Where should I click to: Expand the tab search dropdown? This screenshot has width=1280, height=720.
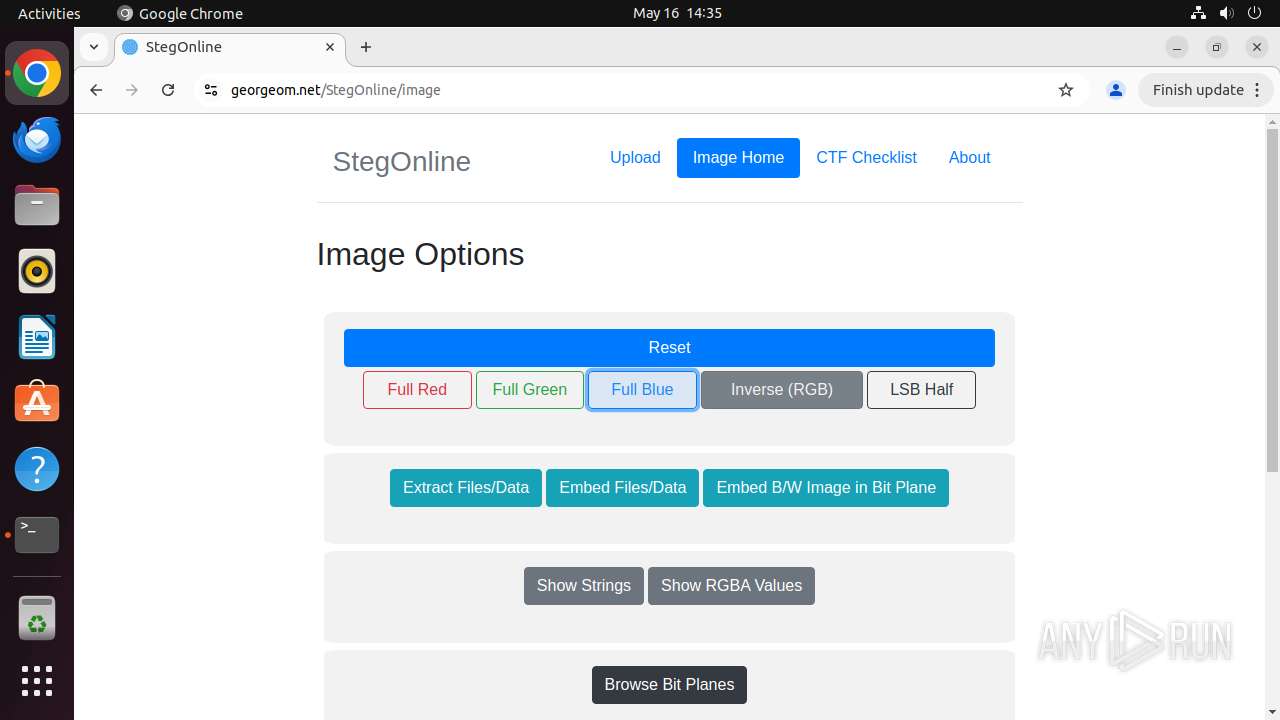coord(93,47)
